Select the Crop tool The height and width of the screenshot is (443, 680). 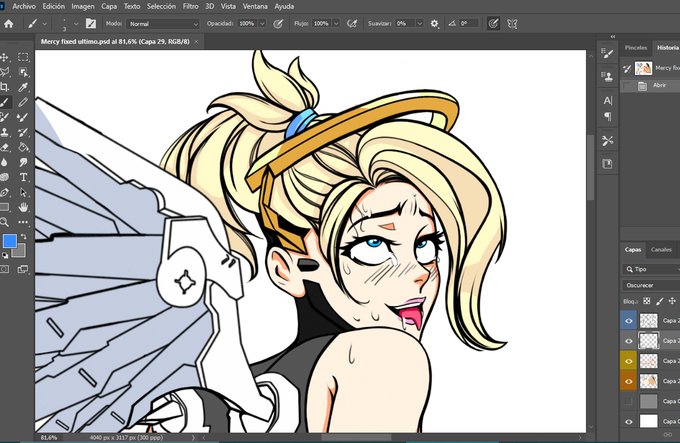tap(4, 87)
